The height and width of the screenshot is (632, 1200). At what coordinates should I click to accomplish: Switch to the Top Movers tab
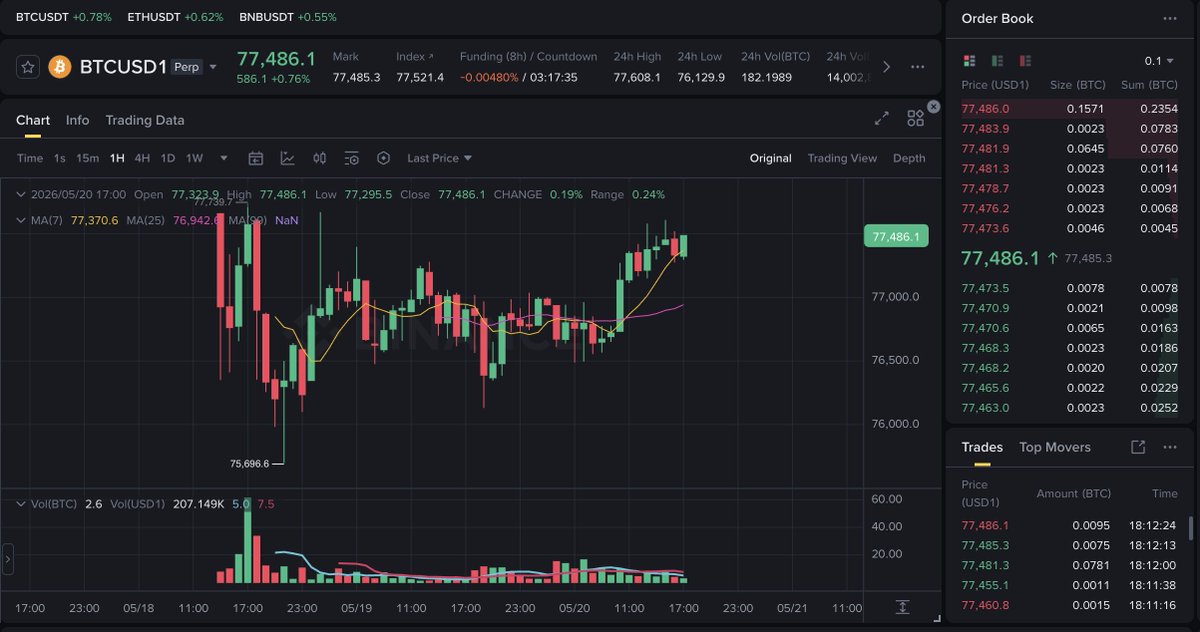1055,447
